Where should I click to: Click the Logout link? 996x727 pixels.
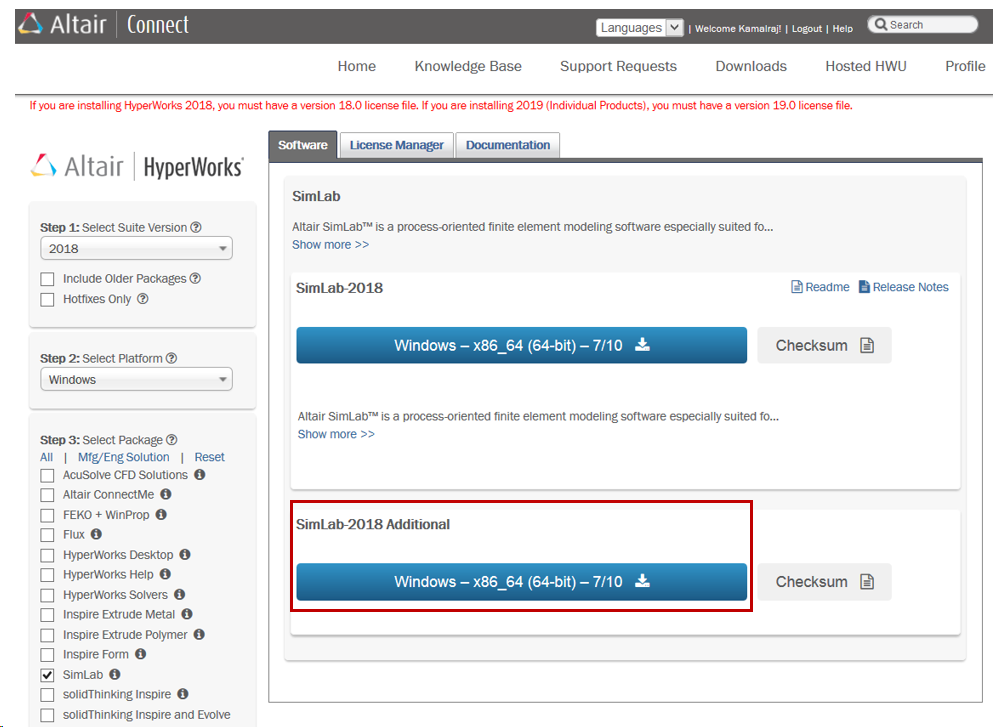[807, 29]
